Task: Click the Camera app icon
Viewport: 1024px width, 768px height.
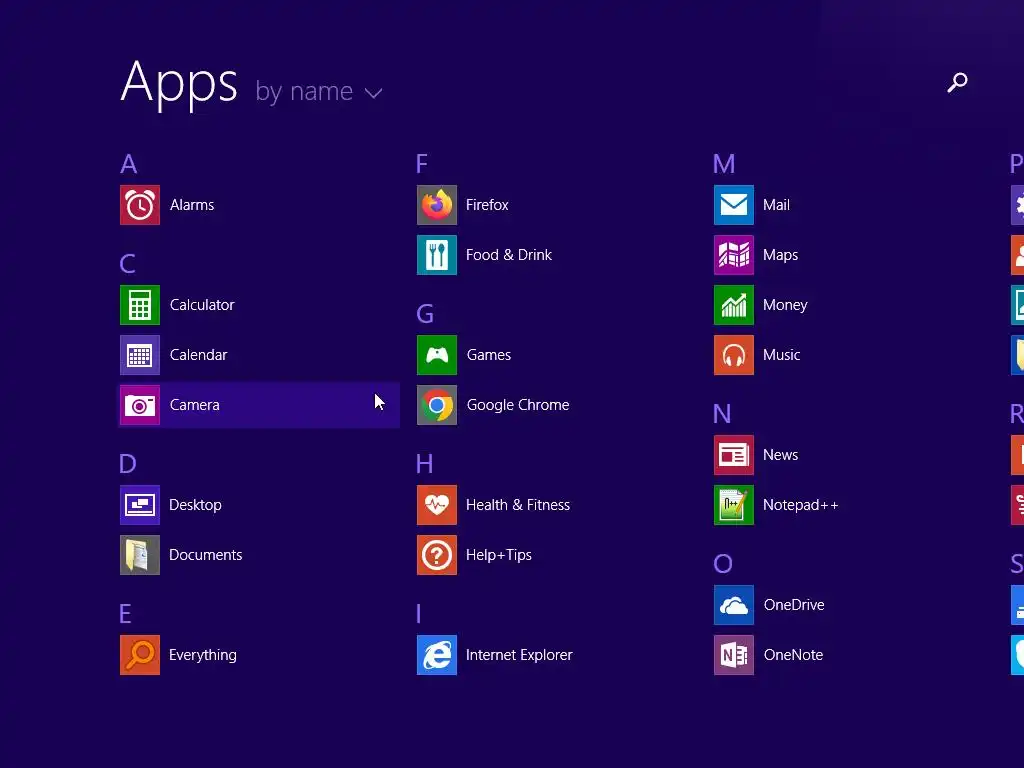Action: pyautogui.click(x=140, y=405)
